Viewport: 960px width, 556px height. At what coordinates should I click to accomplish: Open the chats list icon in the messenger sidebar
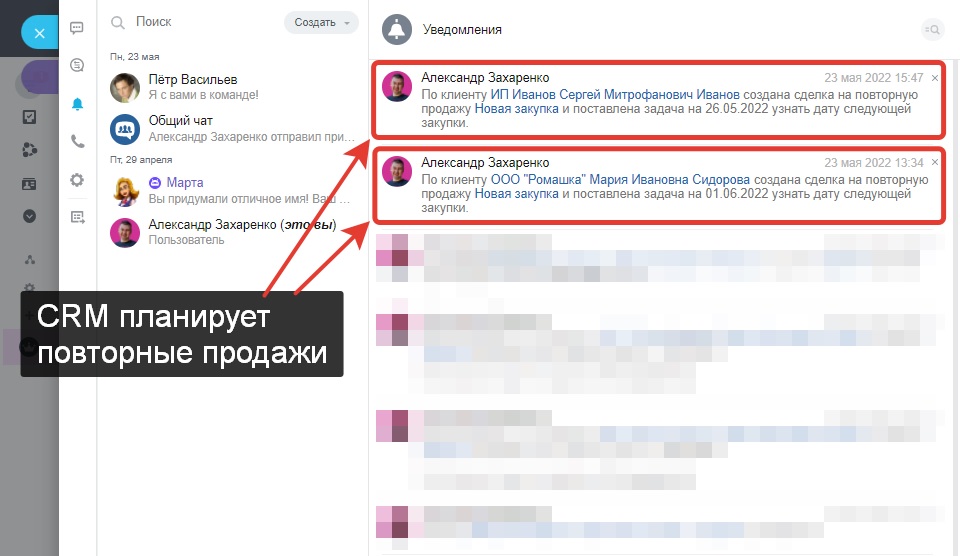(x=77, y=28)
